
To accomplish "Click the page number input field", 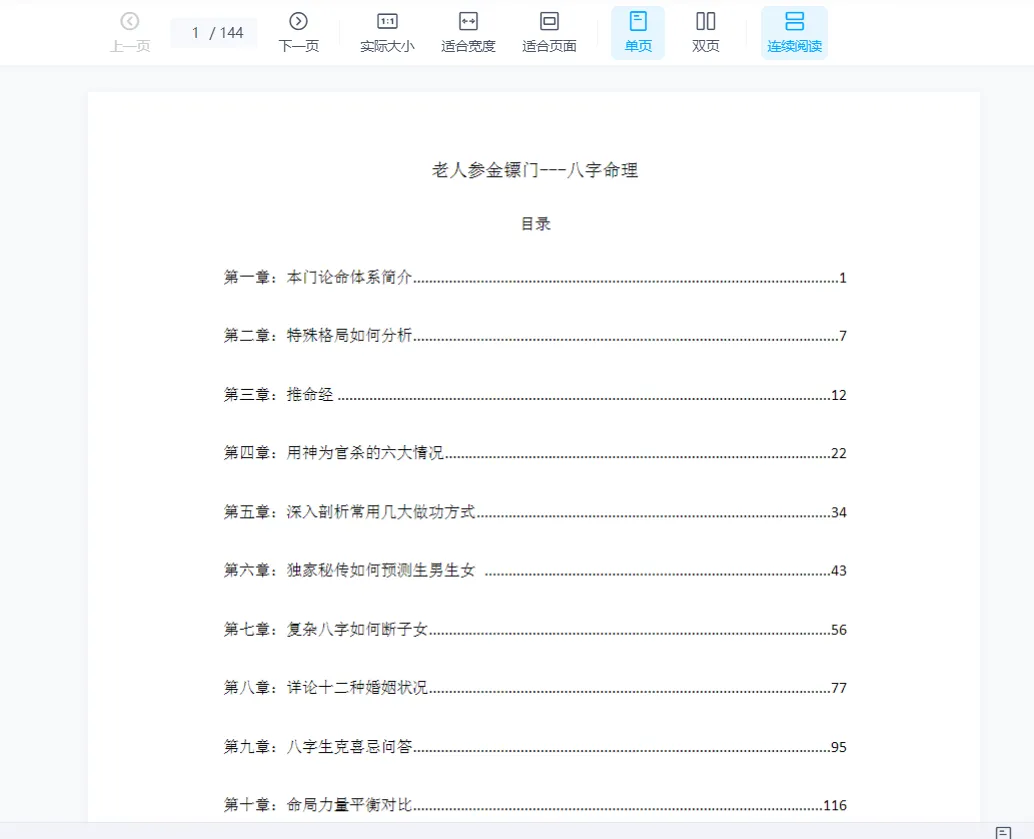I will pos(213,33).
